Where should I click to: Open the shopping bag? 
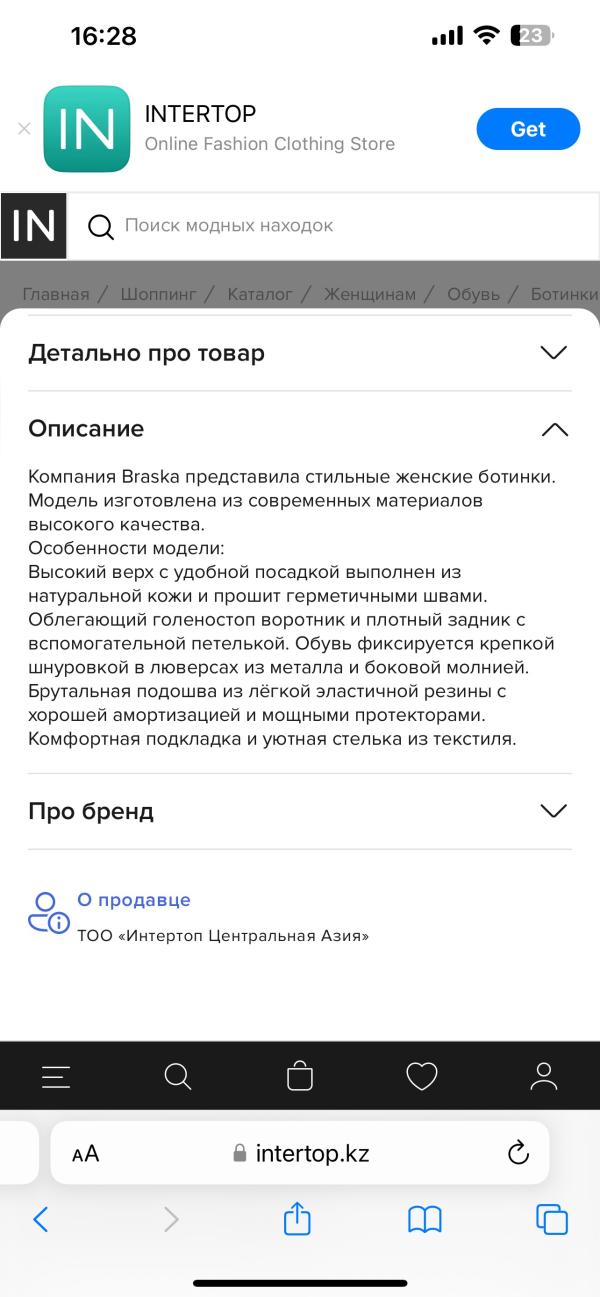(x=300, y=1076)
